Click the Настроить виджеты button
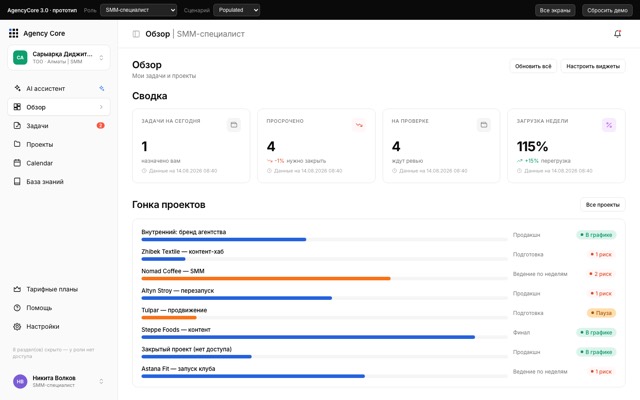This screenshot has width=640, height=400. (593, 66)
